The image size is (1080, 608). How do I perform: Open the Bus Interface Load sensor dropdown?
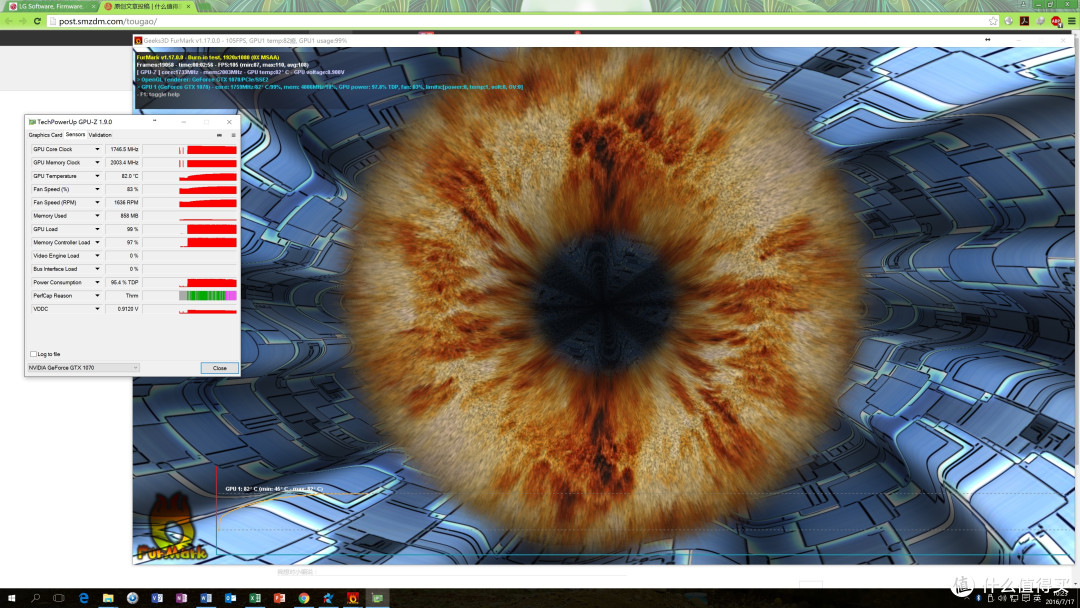point(97,269)
